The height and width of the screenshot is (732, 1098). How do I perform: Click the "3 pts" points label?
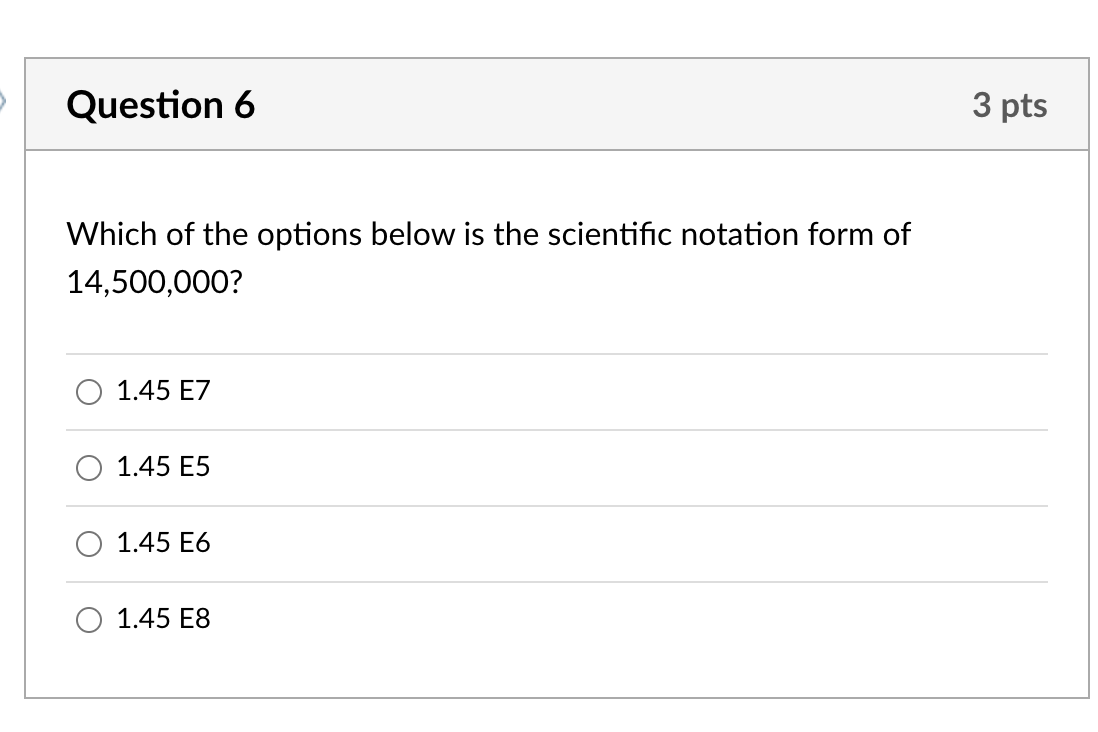1009,105
